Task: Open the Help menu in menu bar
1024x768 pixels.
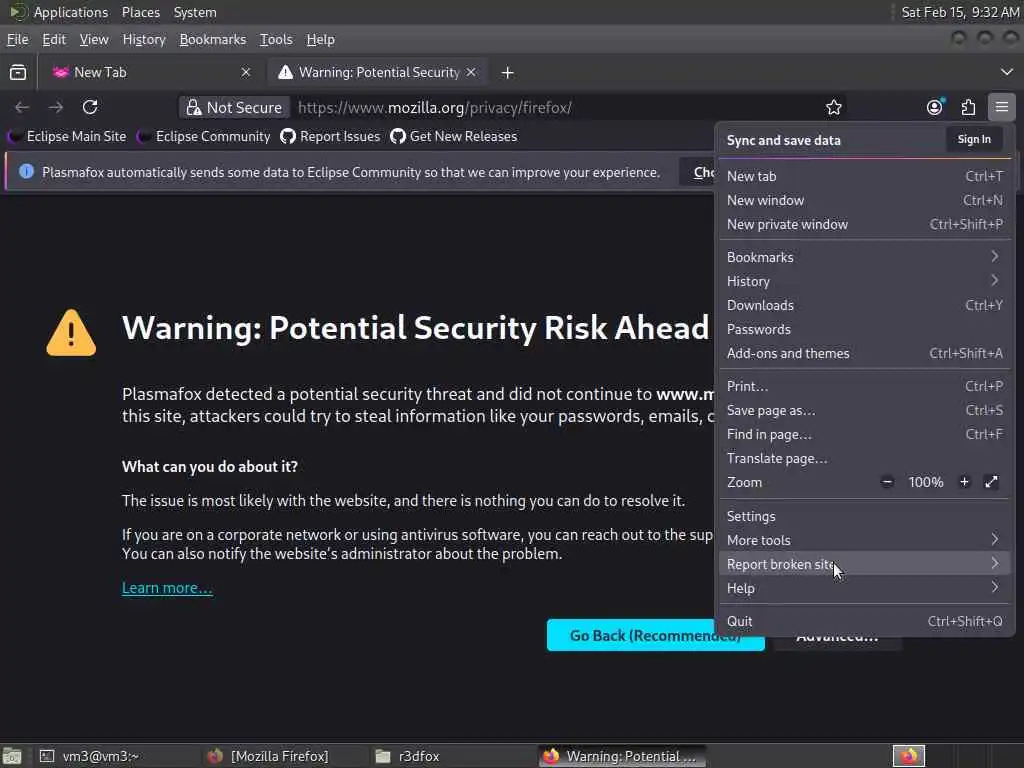Action: (321, 39)
